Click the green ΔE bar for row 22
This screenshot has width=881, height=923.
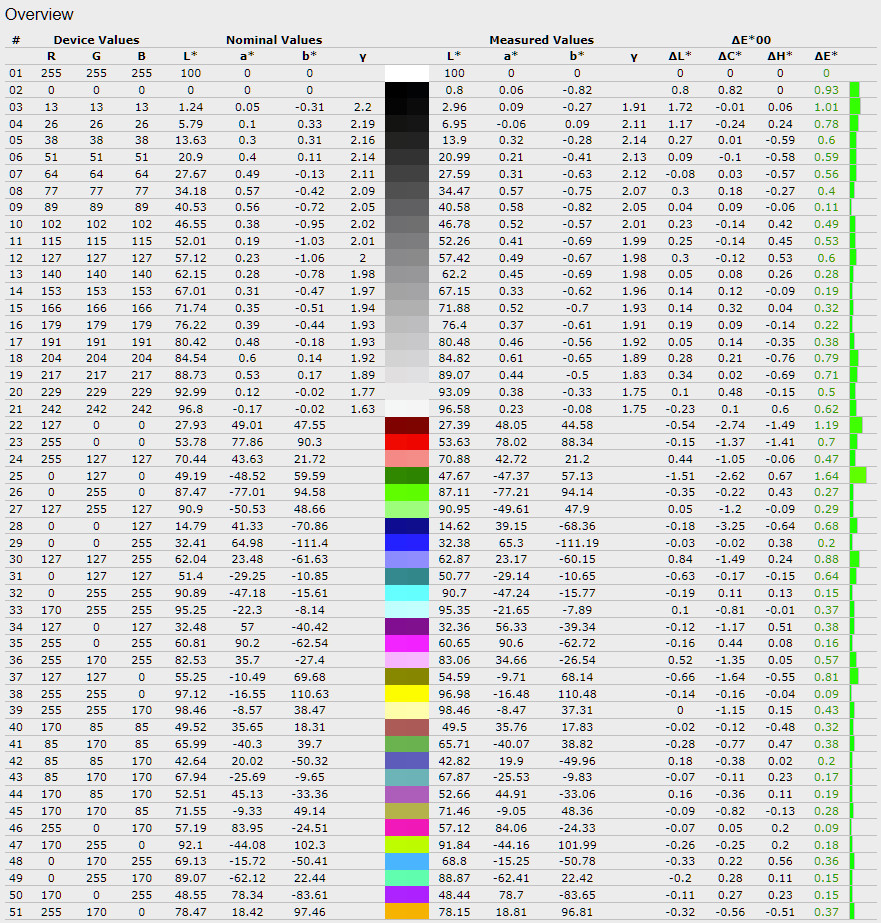[x=855, y=425]
